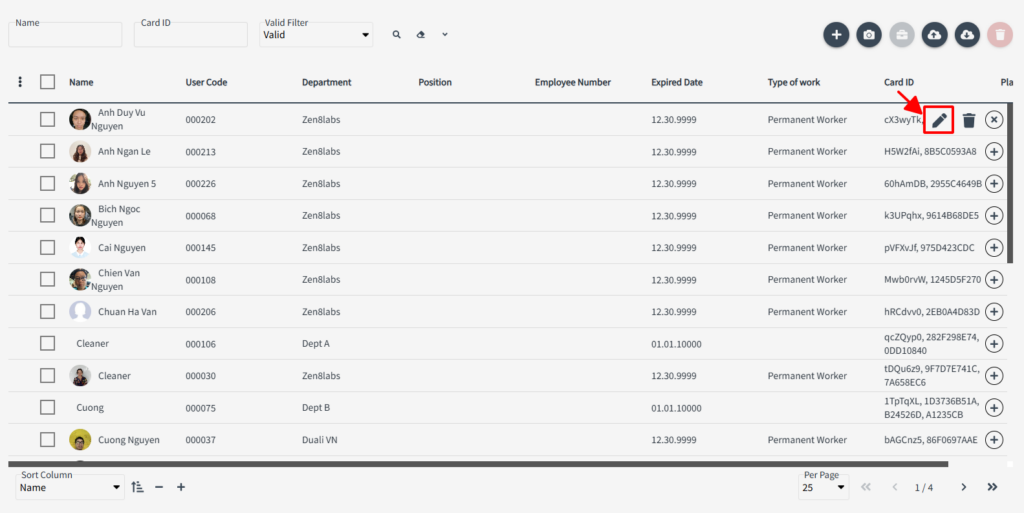This screenshot has width=1024, height=513.
Task: Click the camera icon button at top
Action: pos(869,35)
